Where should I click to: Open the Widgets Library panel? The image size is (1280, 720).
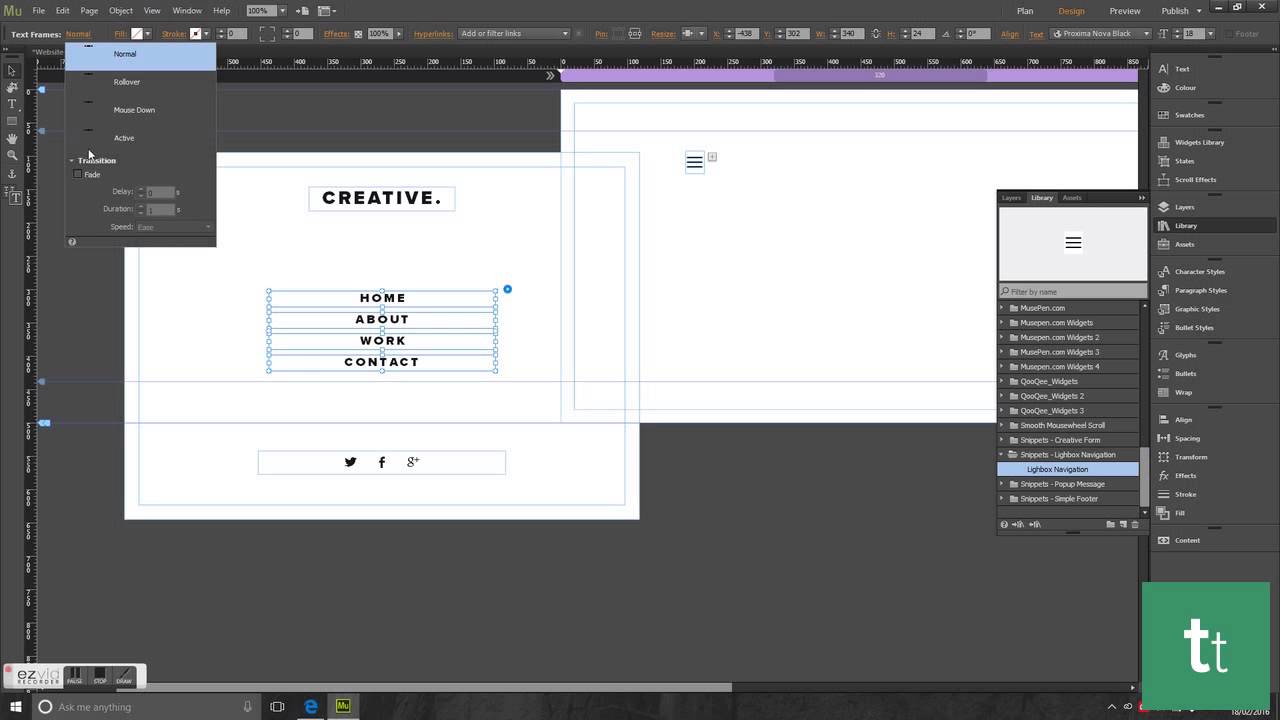[x=1199, y=142]
